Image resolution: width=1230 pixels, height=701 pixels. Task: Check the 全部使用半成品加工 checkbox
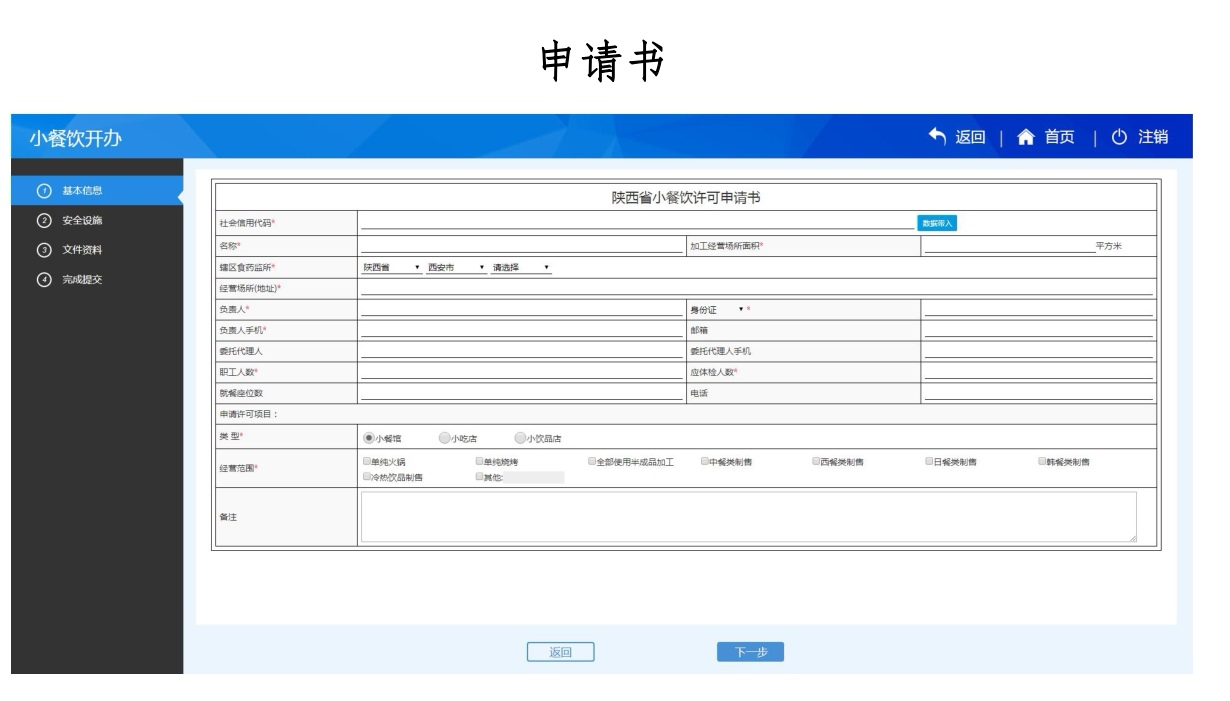coord(592,461)
